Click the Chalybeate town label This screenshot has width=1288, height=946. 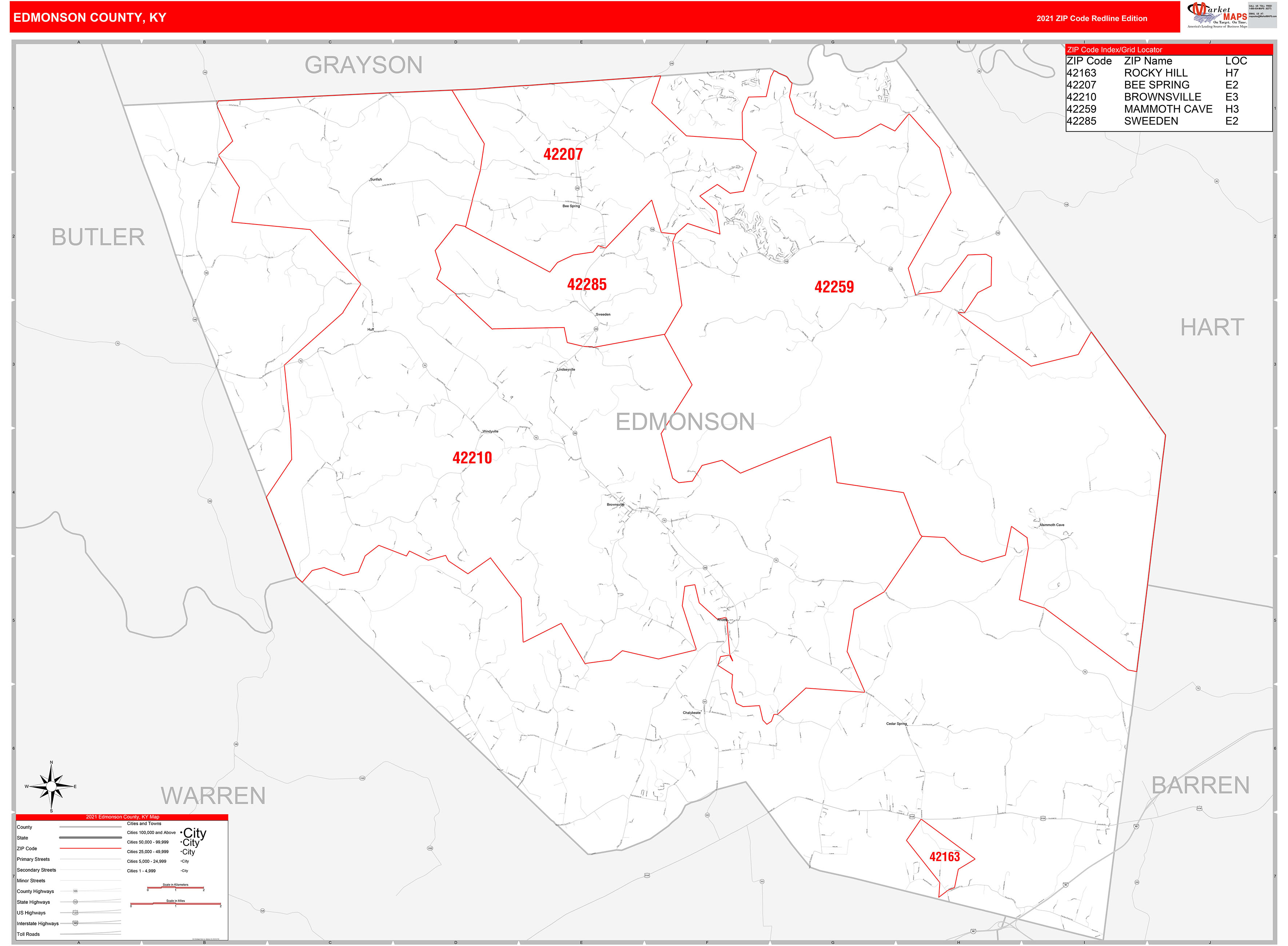[691, 713]
